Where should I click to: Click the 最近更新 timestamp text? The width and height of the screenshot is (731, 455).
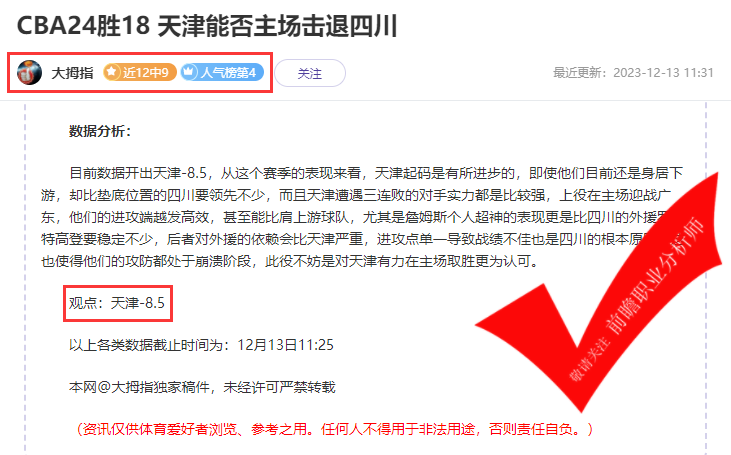click(x=633, y=73)
